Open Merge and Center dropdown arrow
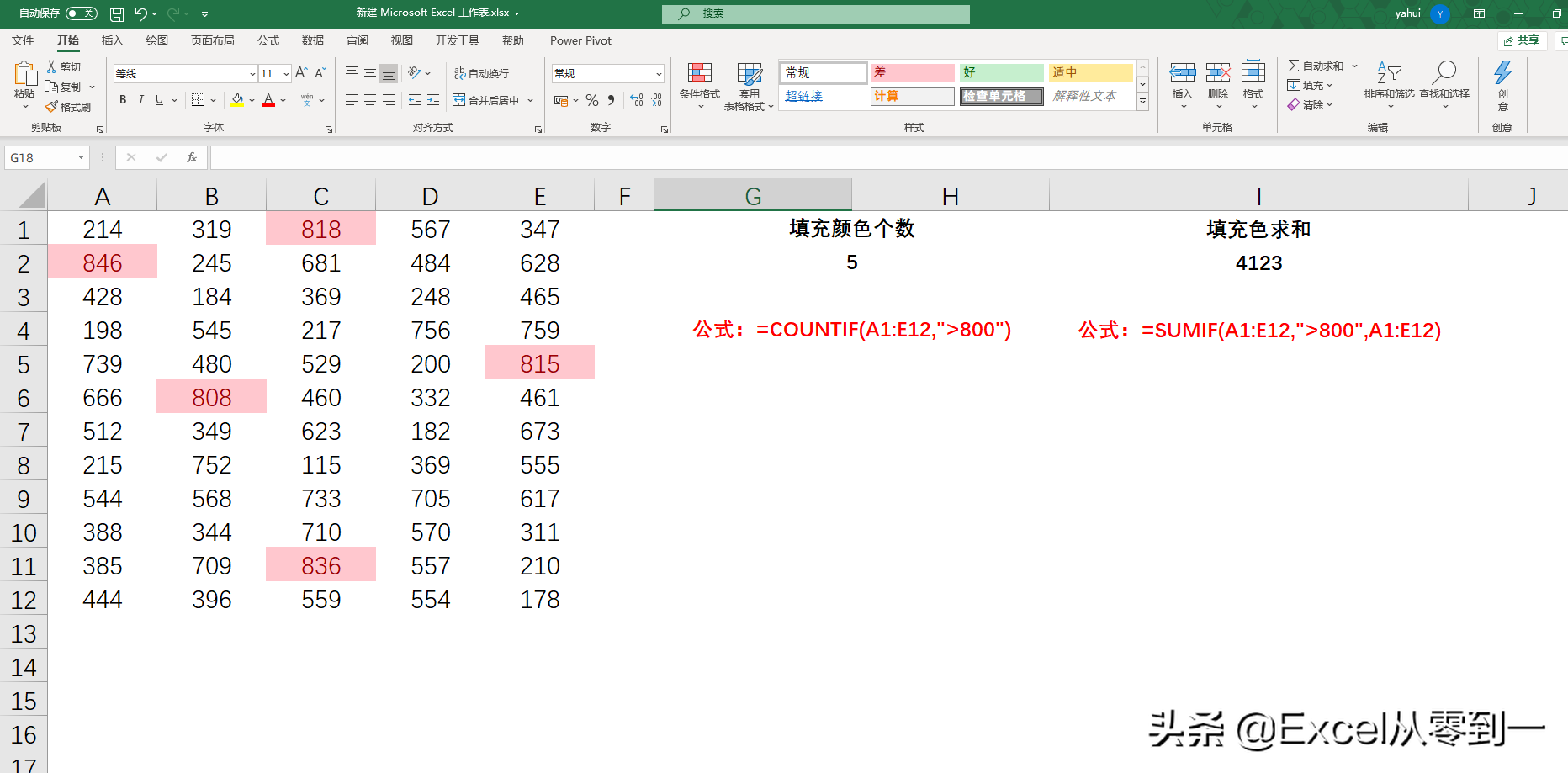The height and width of the screenshot is (773, 1568). point(531,100)
